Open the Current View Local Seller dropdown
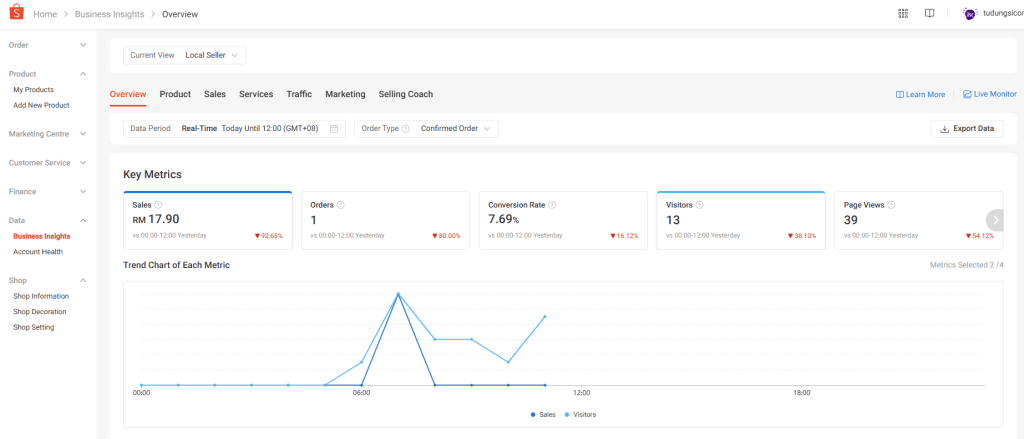The height and width of the screenshot is (439, 1024). click(x=185, y=56)
